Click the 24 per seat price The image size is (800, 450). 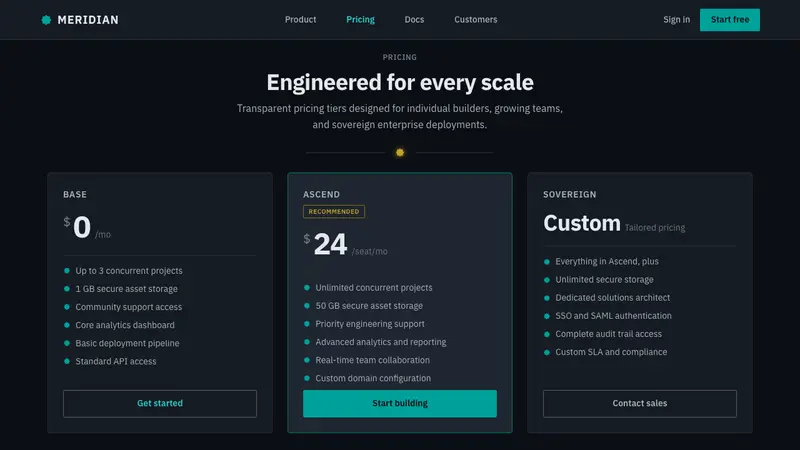pos(331,244)
